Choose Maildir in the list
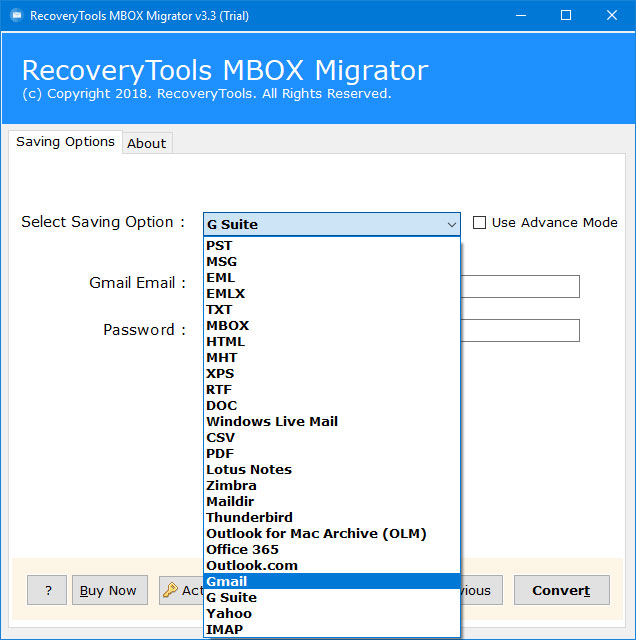Screen dimensions: 636x640 (x=332, y=501)
